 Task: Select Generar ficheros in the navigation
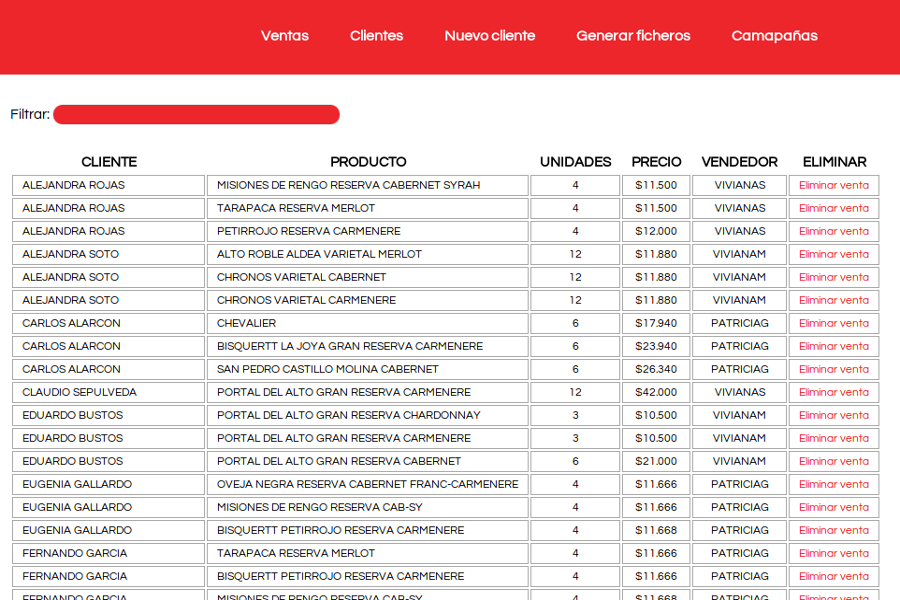[633, 36]
